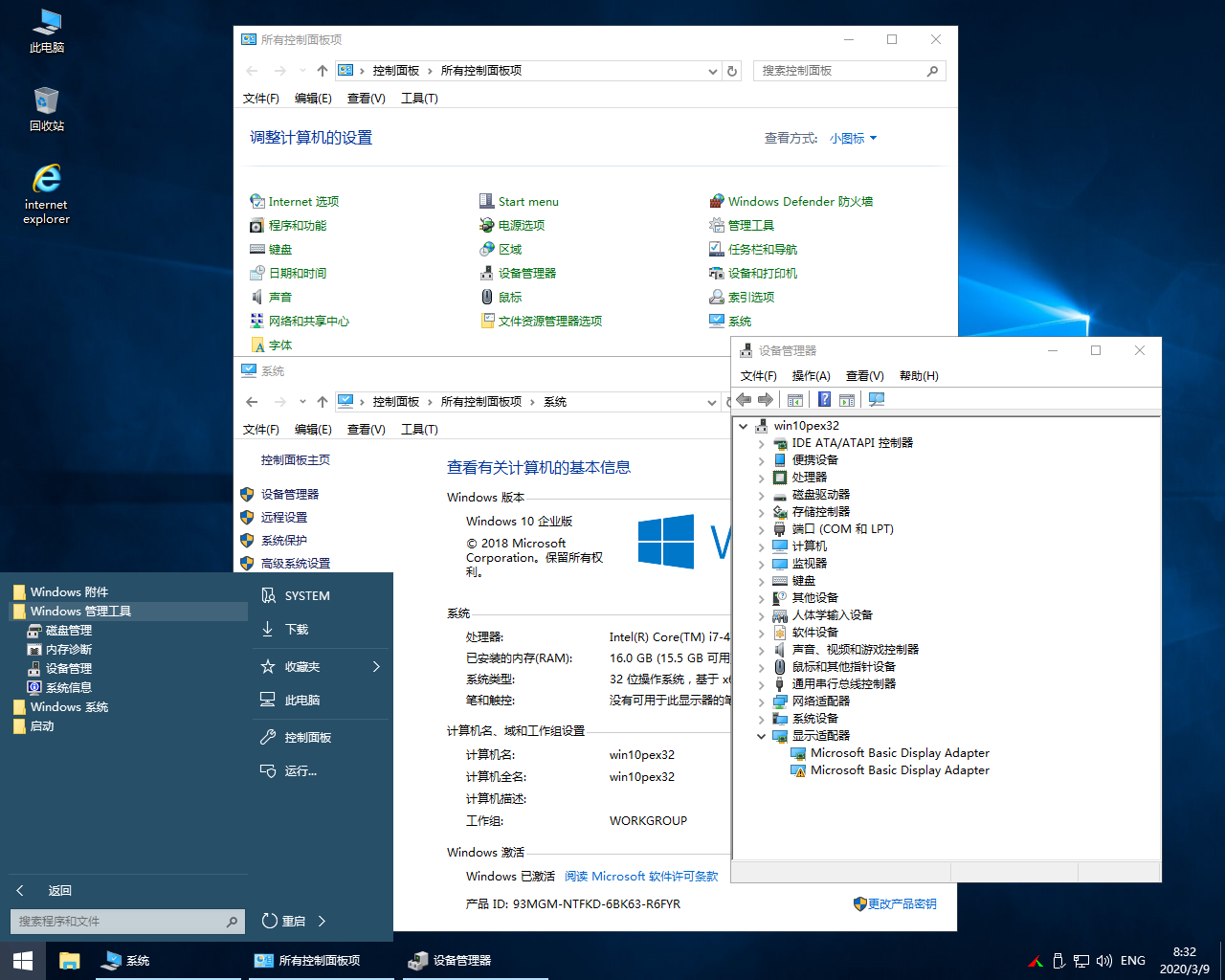Viewport: 1225px width, 980px height.
Task: Click 返回 in Start menu
Action: pyautogui.click(x=44, y=890)
